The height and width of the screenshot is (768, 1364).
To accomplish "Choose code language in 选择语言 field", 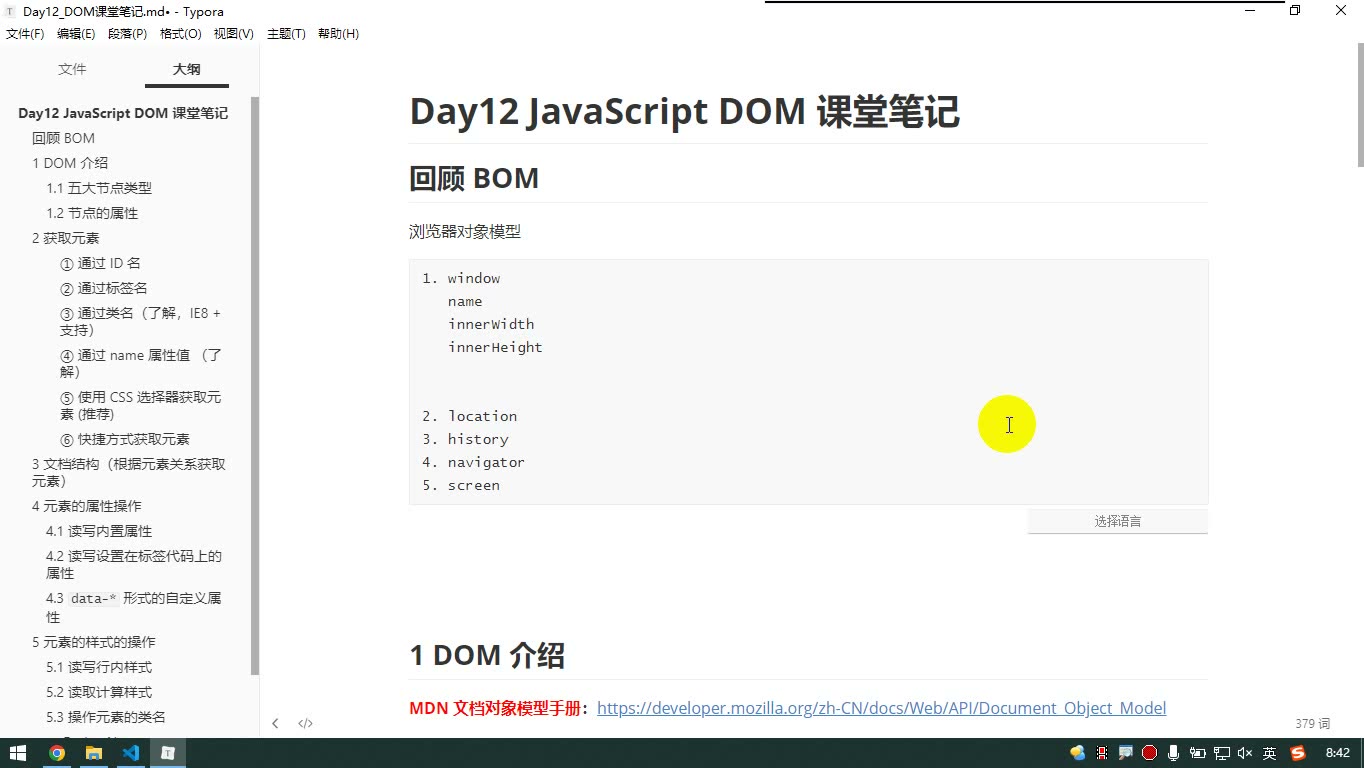I will [1117, 521].
